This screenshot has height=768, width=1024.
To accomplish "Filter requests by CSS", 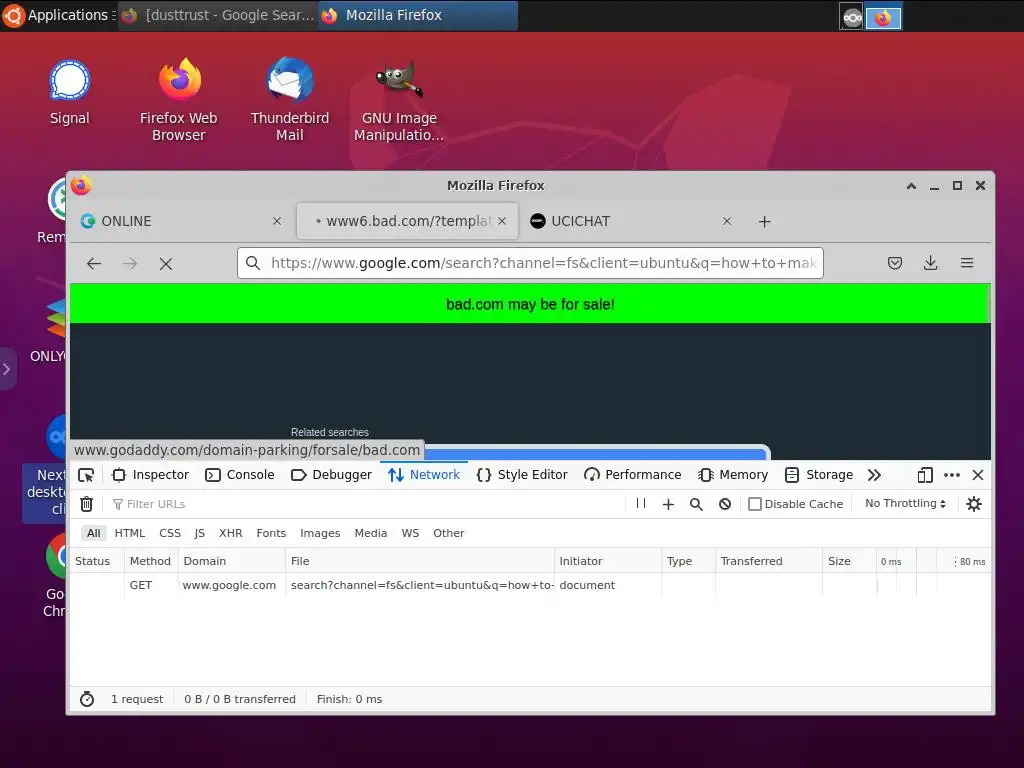I will (x=170, y=534).
